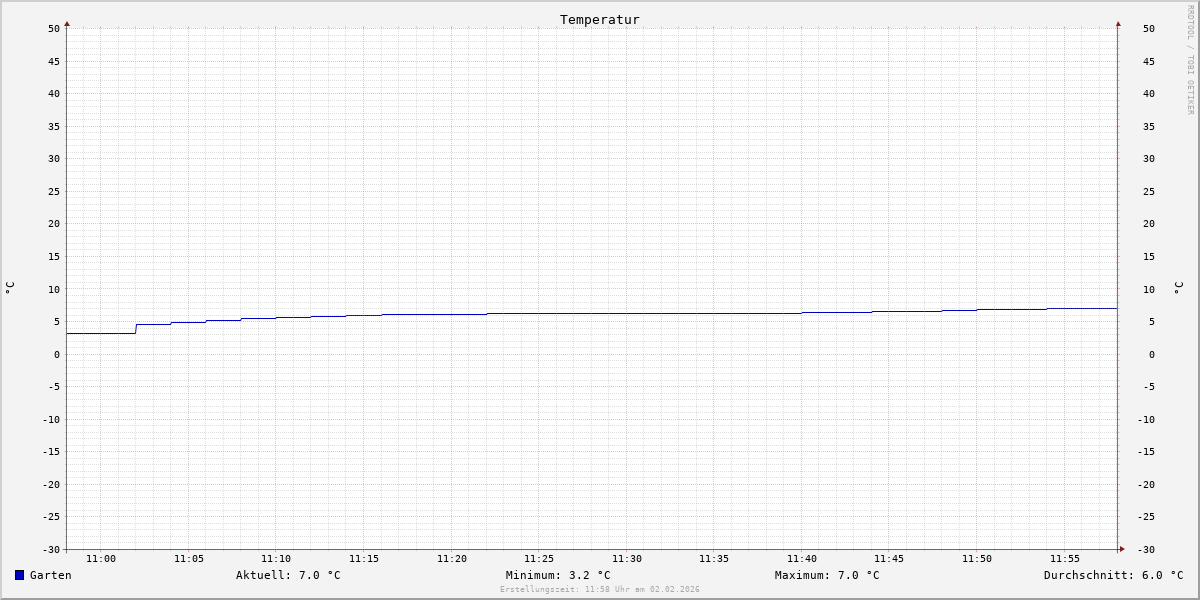Click the 11:15 time axis label
This screenshot has height=600, width=1200.
(364, 559)
